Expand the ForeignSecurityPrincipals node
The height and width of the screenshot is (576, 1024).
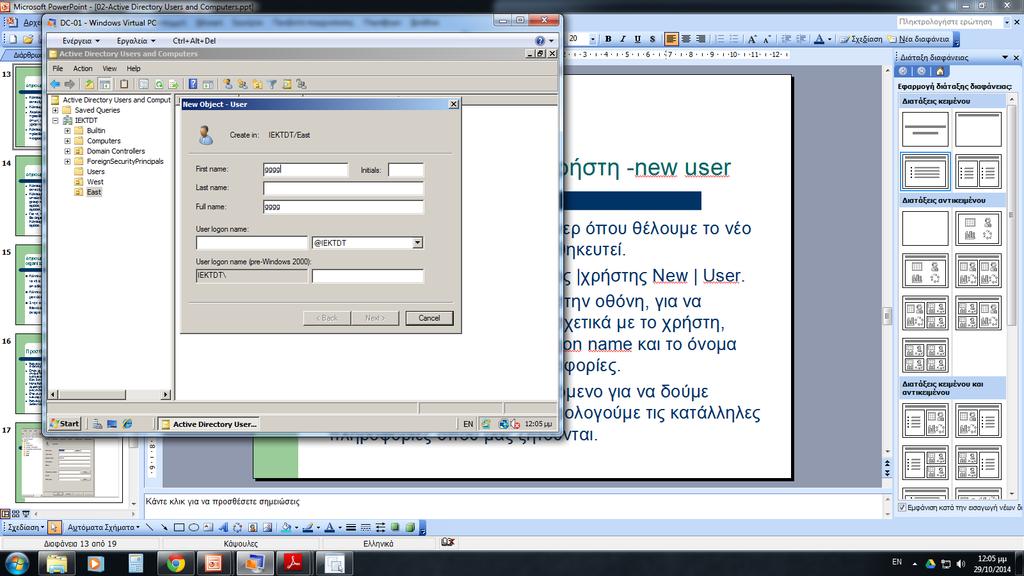[67, 161]
